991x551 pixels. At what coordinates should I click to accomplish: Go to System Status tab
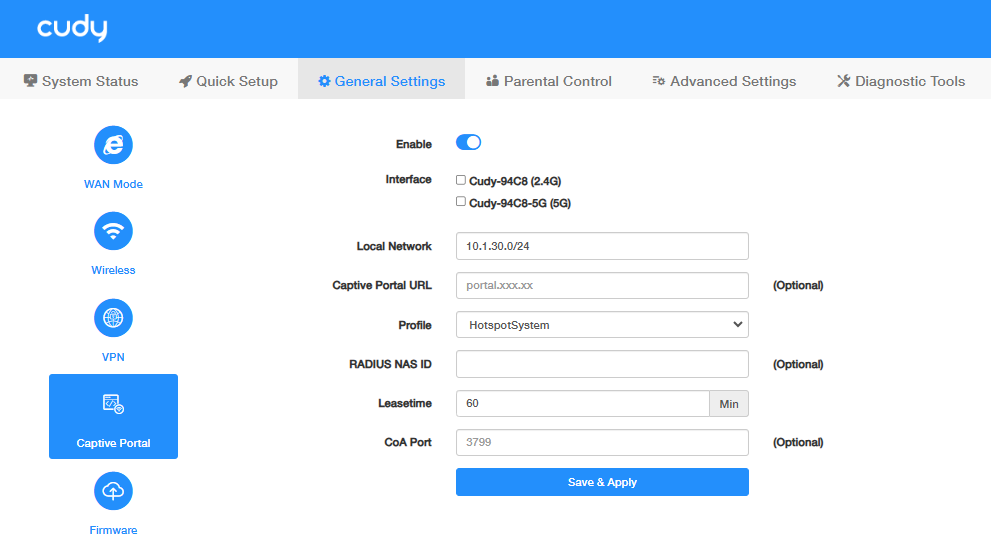pyautogui.click(x=81, y=81)
